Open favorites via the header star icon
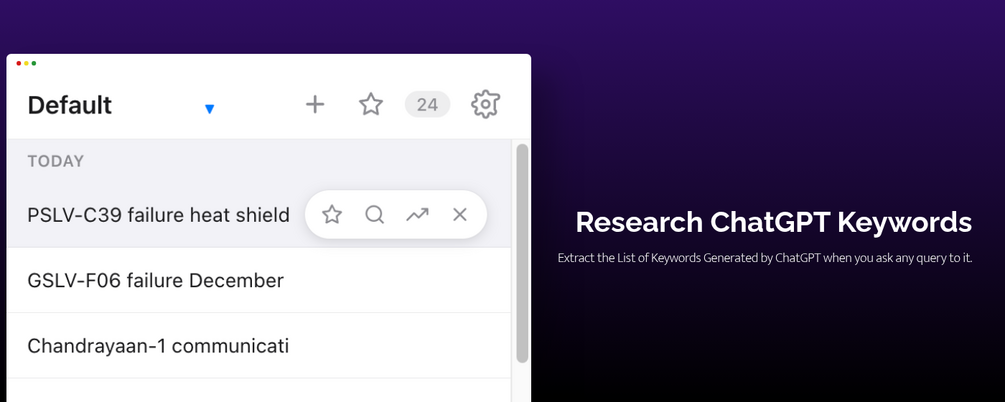This screenshot has height=402, width=1005. pyautogui.click(x=370, y=105)
